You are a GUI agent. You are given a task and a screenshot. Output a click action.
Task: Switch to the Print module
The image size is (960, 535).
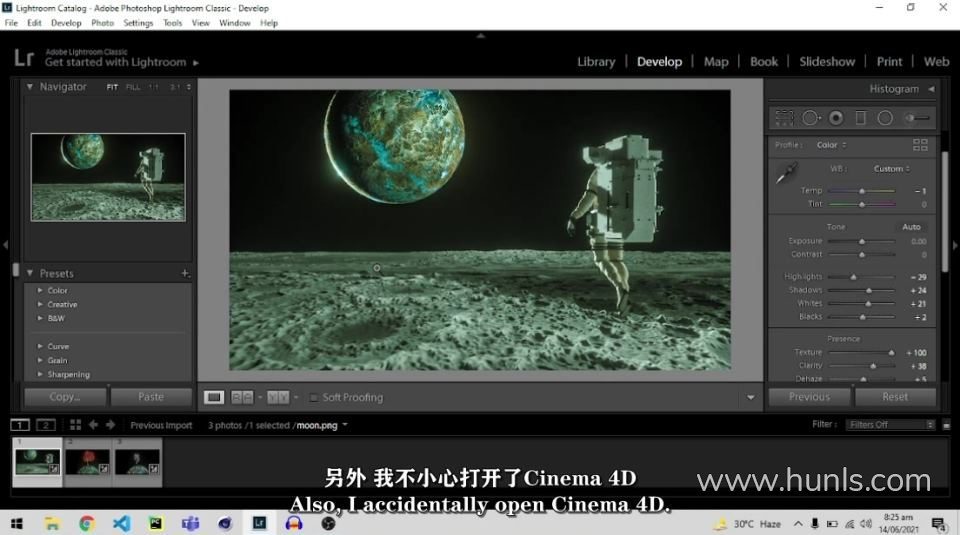tap(889, 62)
